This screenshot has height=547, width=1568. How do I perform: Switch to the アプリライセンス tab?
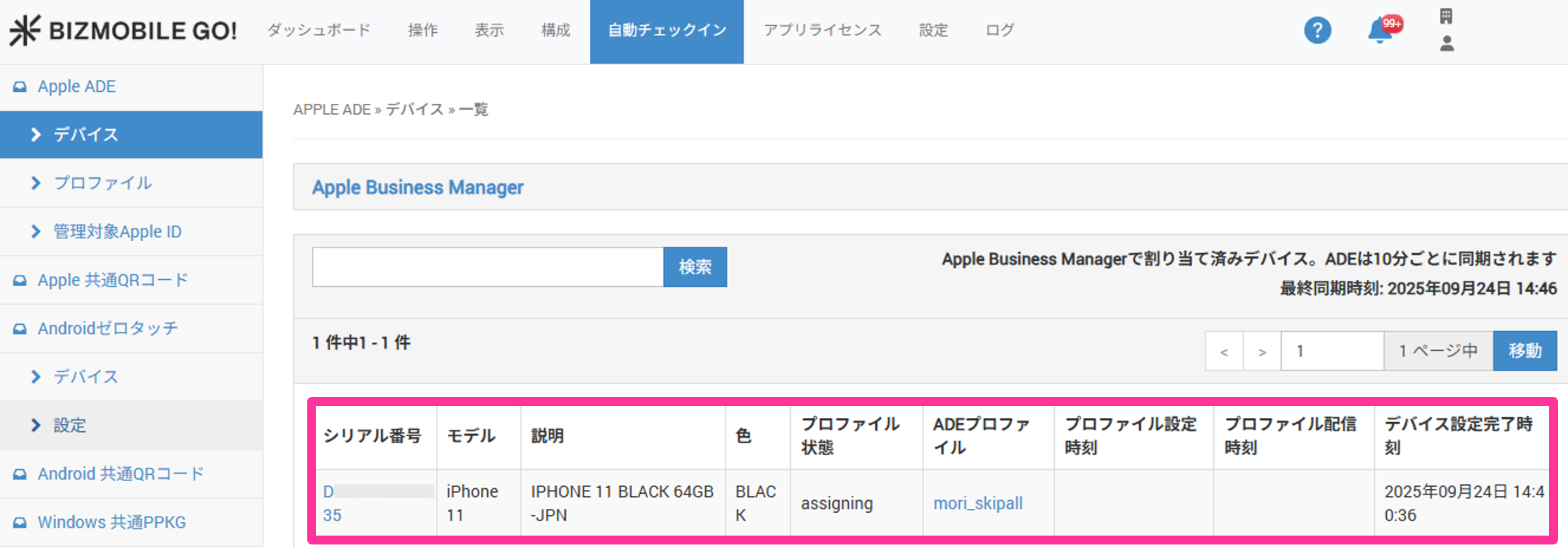pyautogui.click(x=822, y=30)
